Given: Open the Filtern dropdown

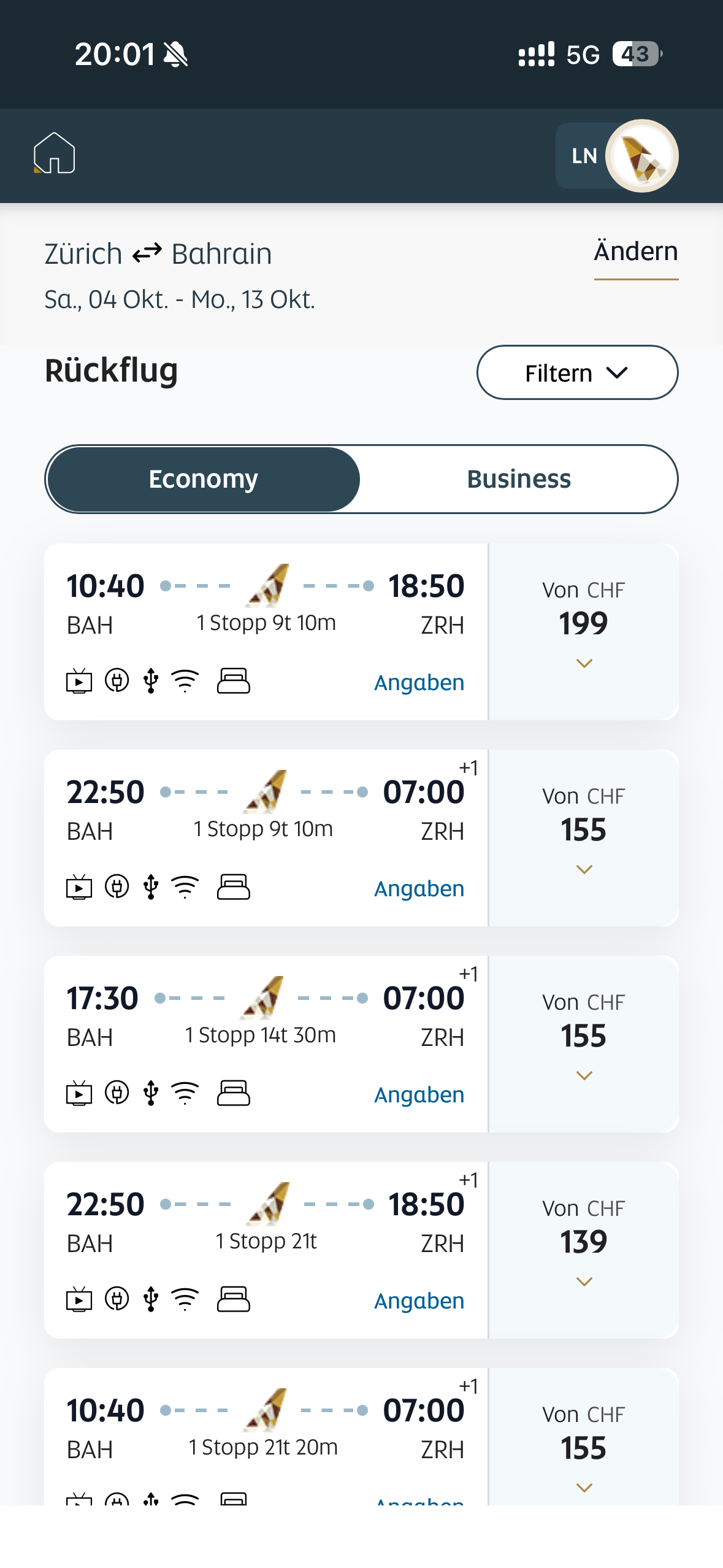Looking at the screenshot, I should [x=577, y=373].
